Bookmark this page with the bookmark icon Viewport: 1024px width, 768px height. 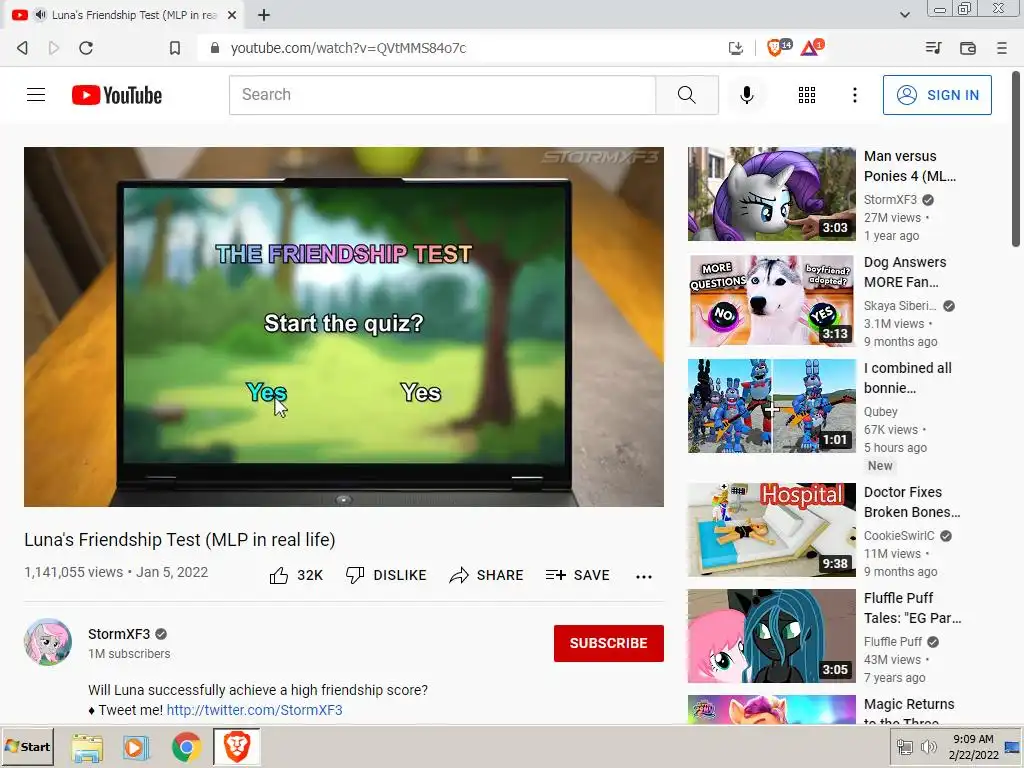click(174, 48)
